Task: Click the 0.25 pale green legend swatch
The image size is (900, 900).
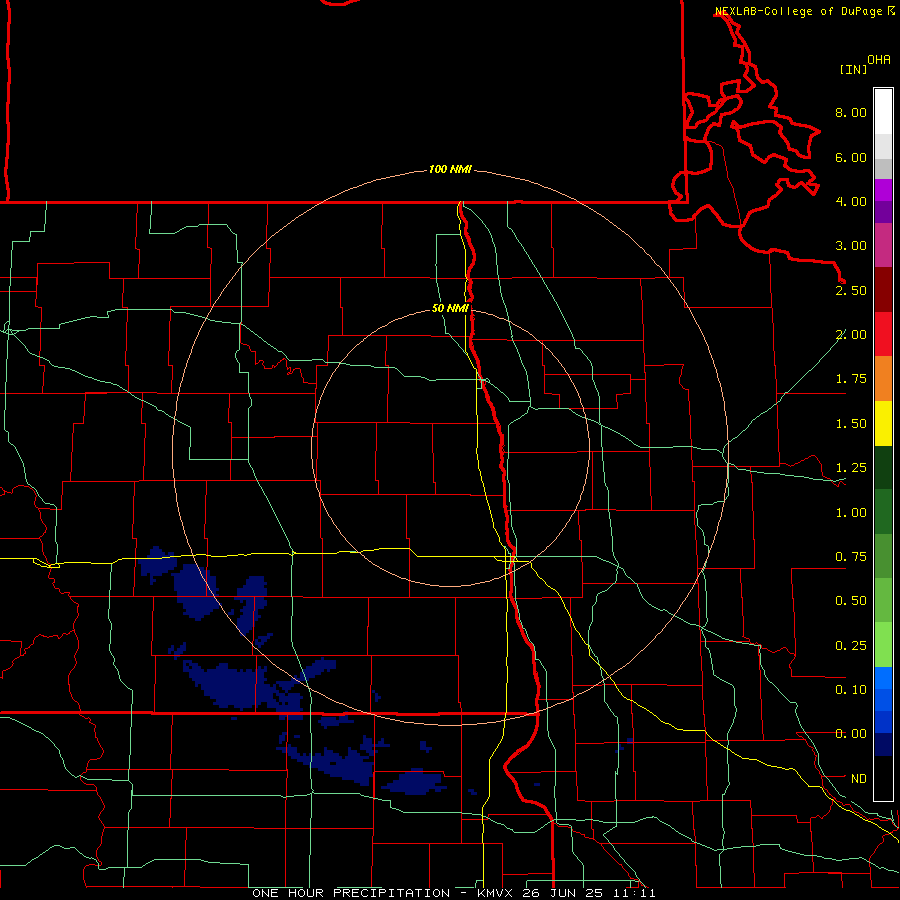Action: 883,645
